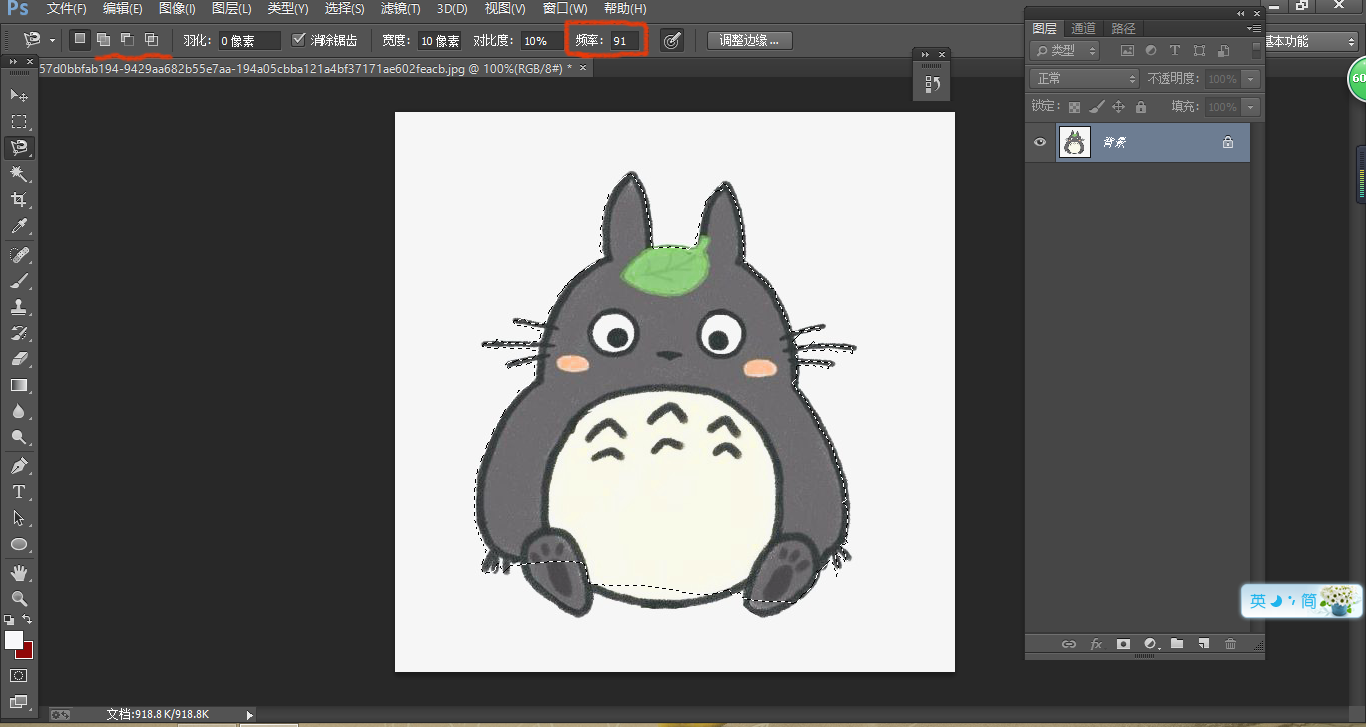Image resolution: width=1366 pixels, height=727 pixels.
Task: Select the Crop tool
Action: coord(19,200)
